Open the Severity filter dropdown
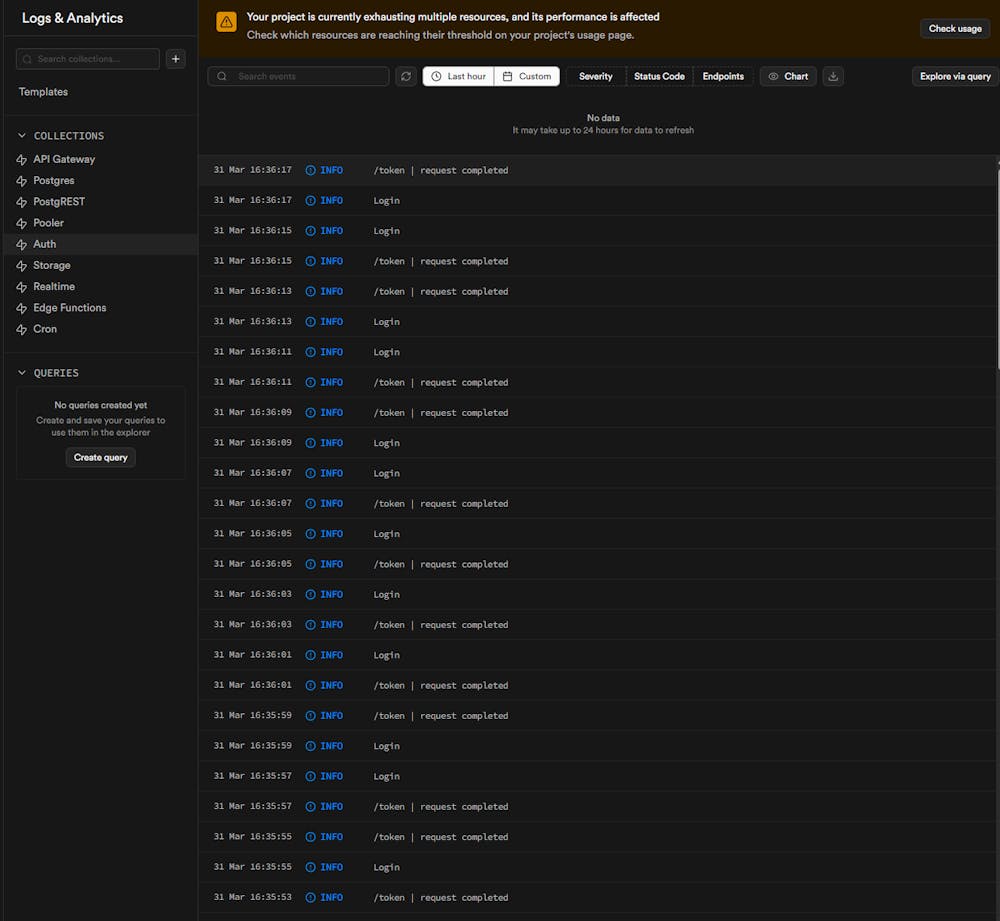Screen dimensions: 1000x921 pyautogui.click(x=596, y=76)
